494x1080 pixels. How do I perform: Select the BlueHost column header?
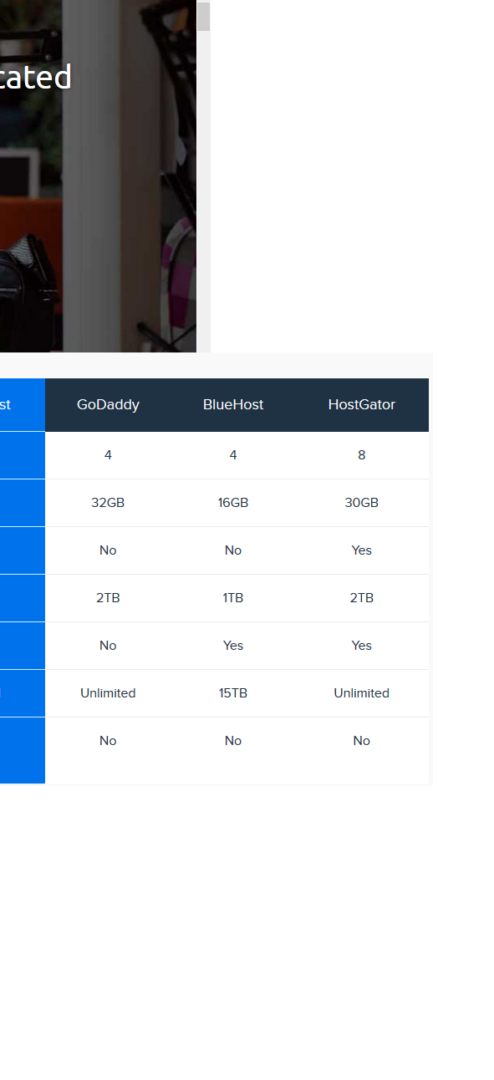click(233, 405)
